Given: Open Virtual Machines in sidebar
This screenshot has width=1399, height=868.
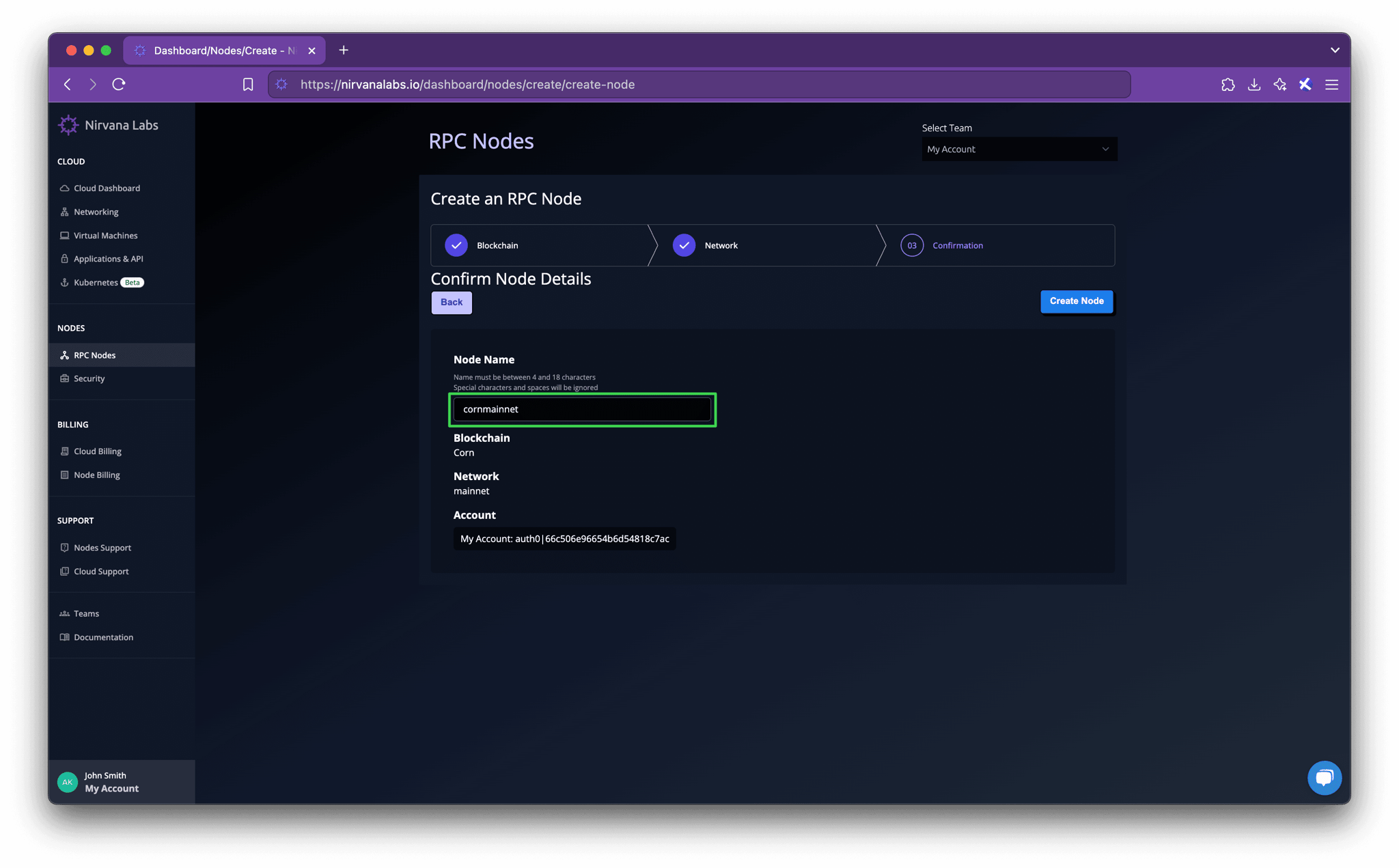Looking at the screenshot, I should (105, 236).
